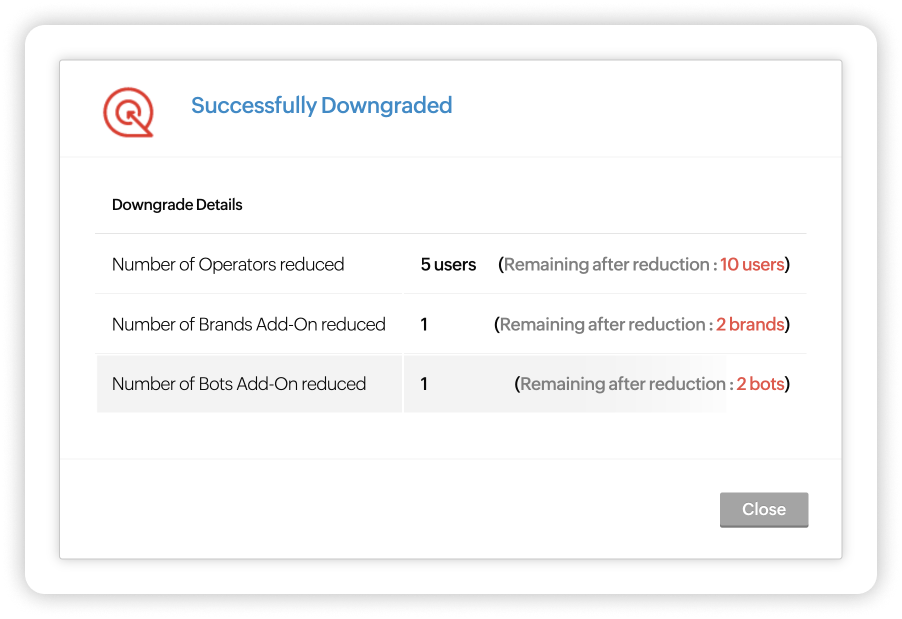The image size is (902, 619).
Task: Select the Number of Operators reduced row
Action: pos(451,264)
